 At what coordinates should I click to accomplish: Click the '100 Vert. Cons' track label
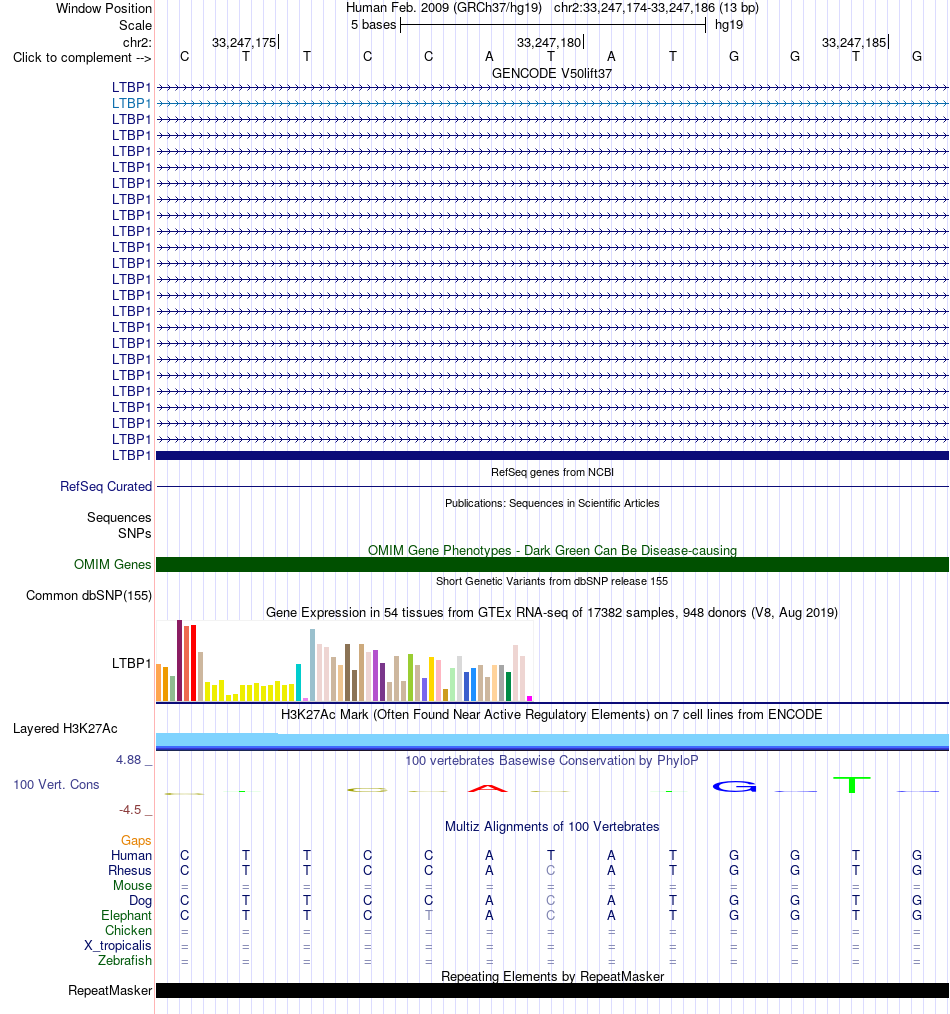pyautogui.click(x=56, y=784)
